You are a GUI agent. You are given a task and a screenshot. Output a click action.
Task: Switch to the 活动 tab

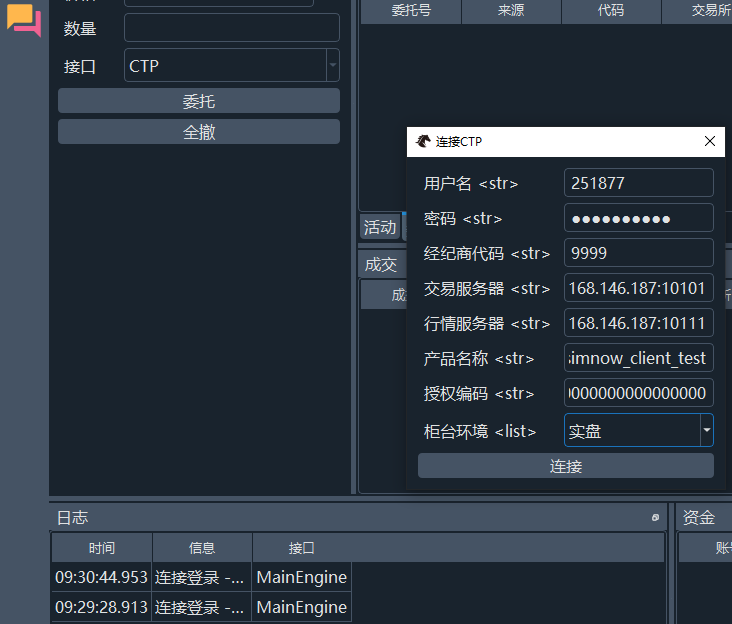(x=380, y=227)
